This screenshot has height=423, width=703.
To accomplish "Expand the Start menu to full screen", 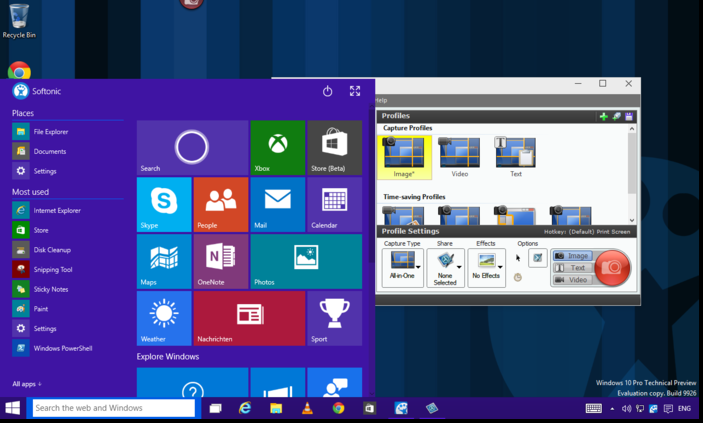I will [355, 91].
